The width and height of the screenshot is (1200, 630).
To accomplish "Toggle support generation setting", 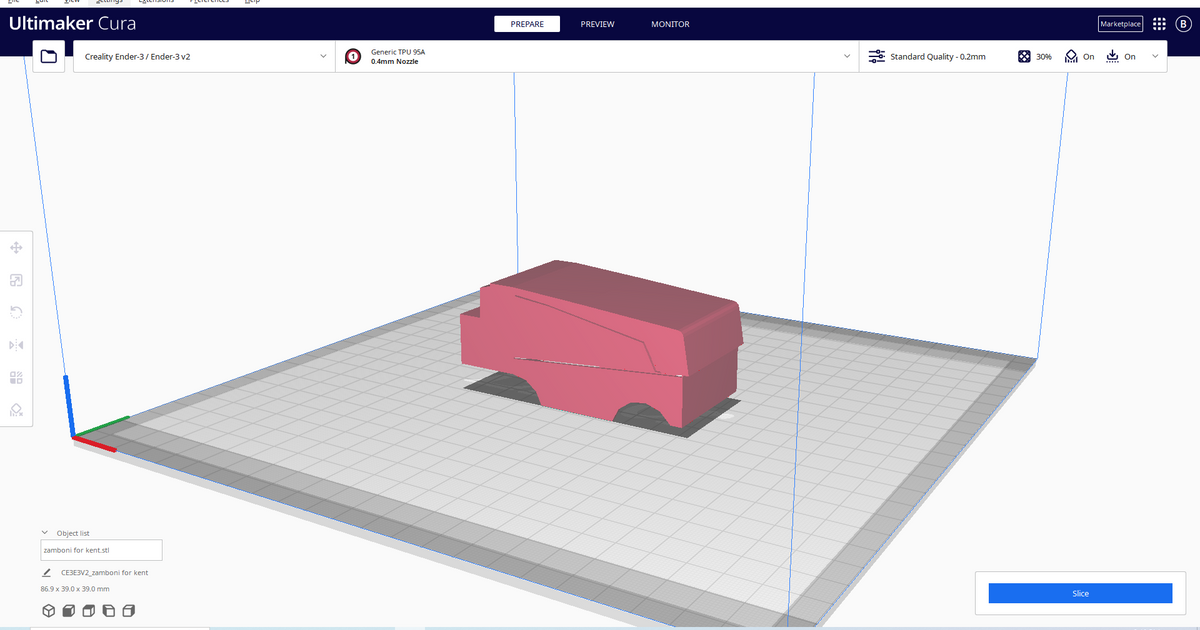I will [x=1080, y=57].
